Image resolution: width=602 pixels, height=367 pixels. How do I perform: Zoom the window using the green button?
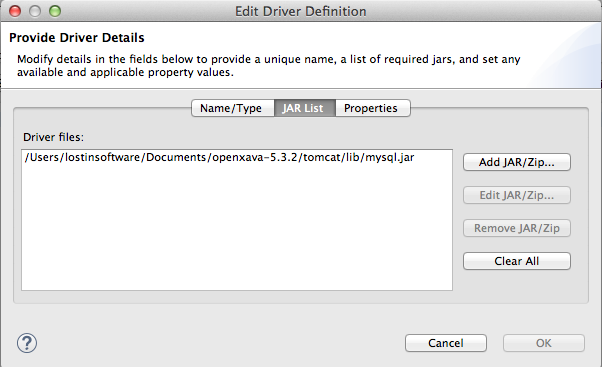(x=55, y=11)
